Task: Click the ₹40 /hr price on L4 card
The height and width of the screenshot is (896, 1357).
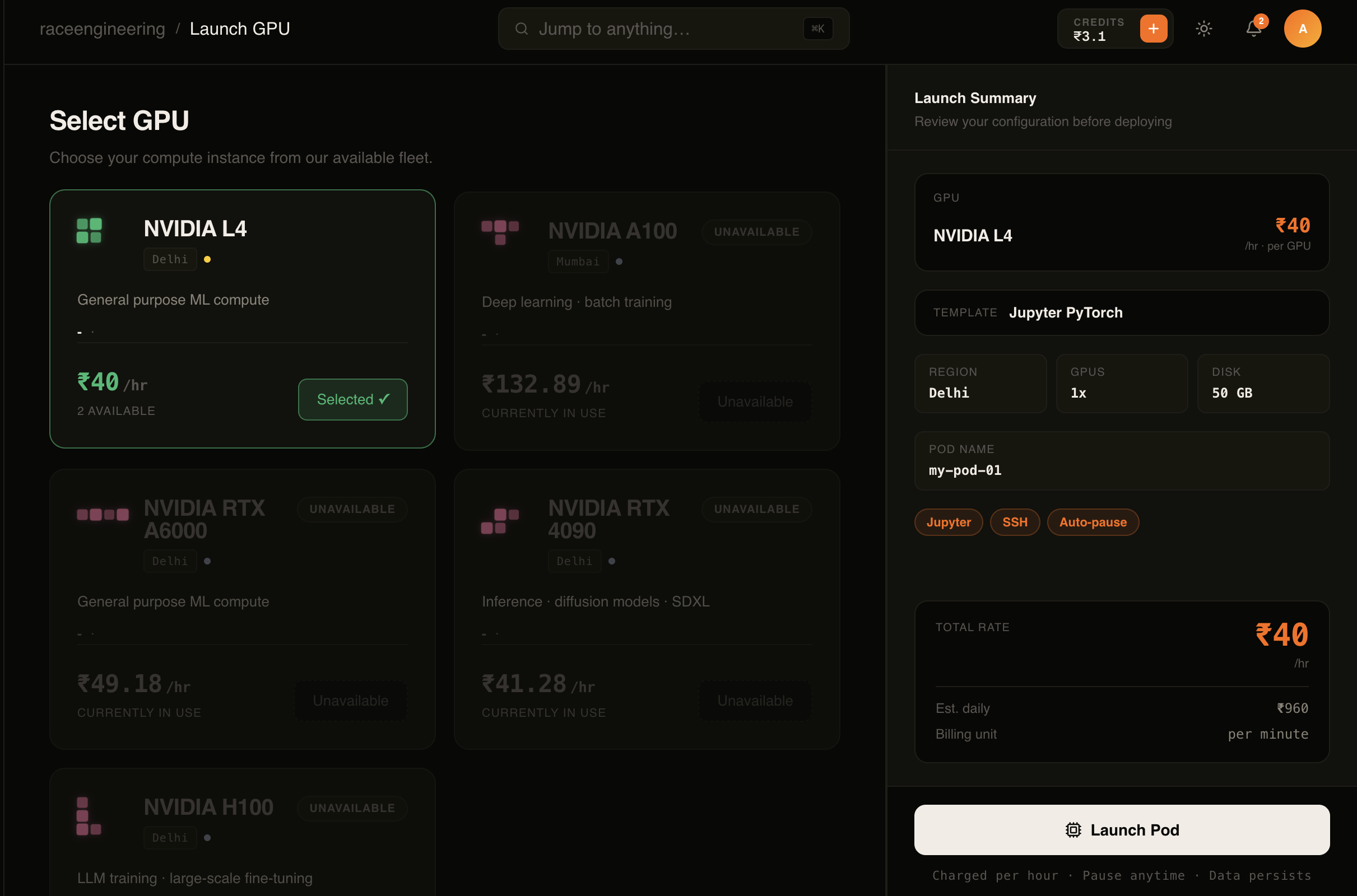Action: click(113, 382)
